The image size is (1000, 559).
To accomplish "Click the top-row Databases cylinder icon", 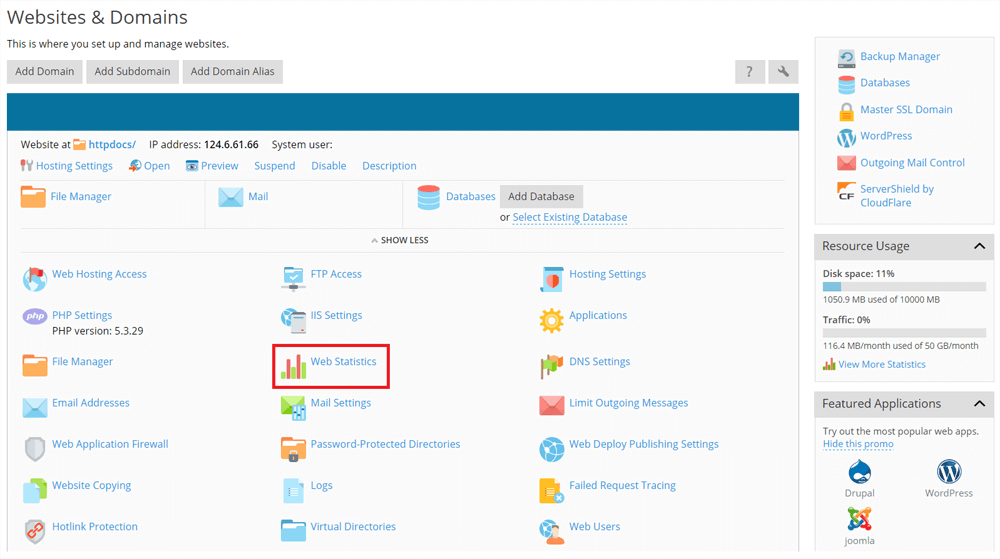I will click(429, 198).
